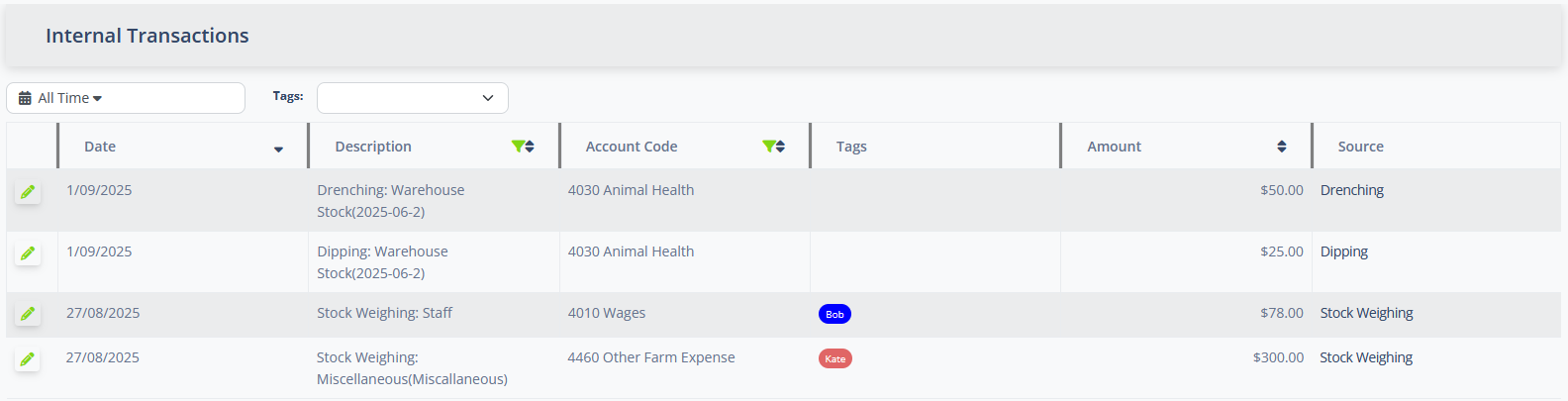Click the calendar icon beside All Time

(25, 98)
